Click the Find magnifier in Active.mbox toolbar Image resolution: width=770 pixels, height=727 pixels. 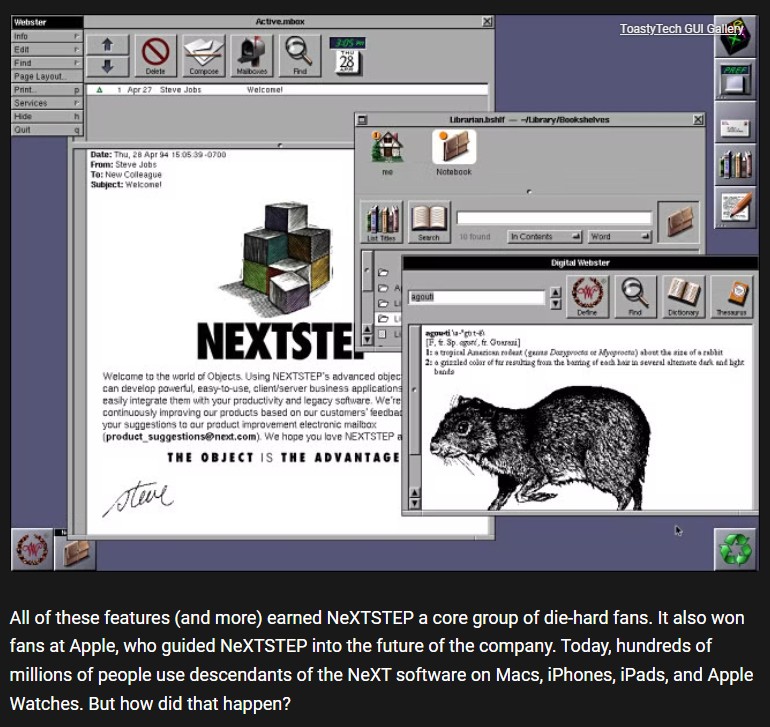[x=300, y=56]
